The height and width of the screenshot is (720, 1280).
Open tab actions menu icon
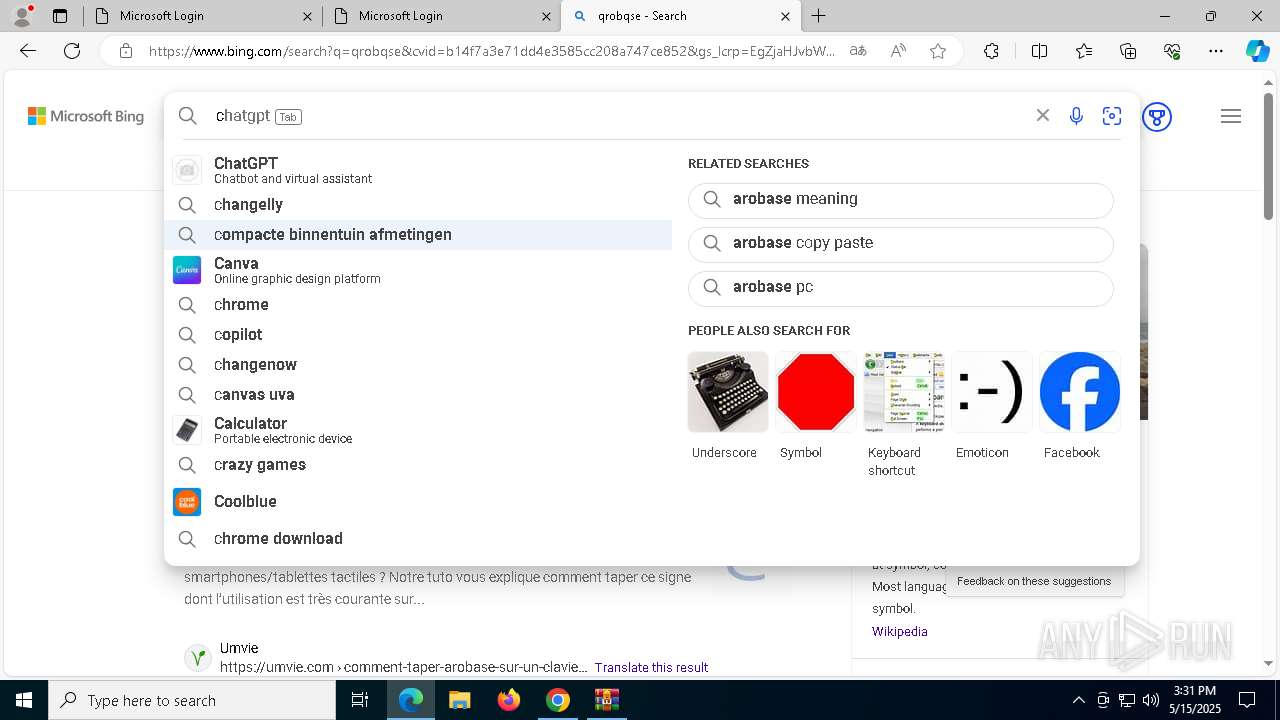click(x=60, y=16)
